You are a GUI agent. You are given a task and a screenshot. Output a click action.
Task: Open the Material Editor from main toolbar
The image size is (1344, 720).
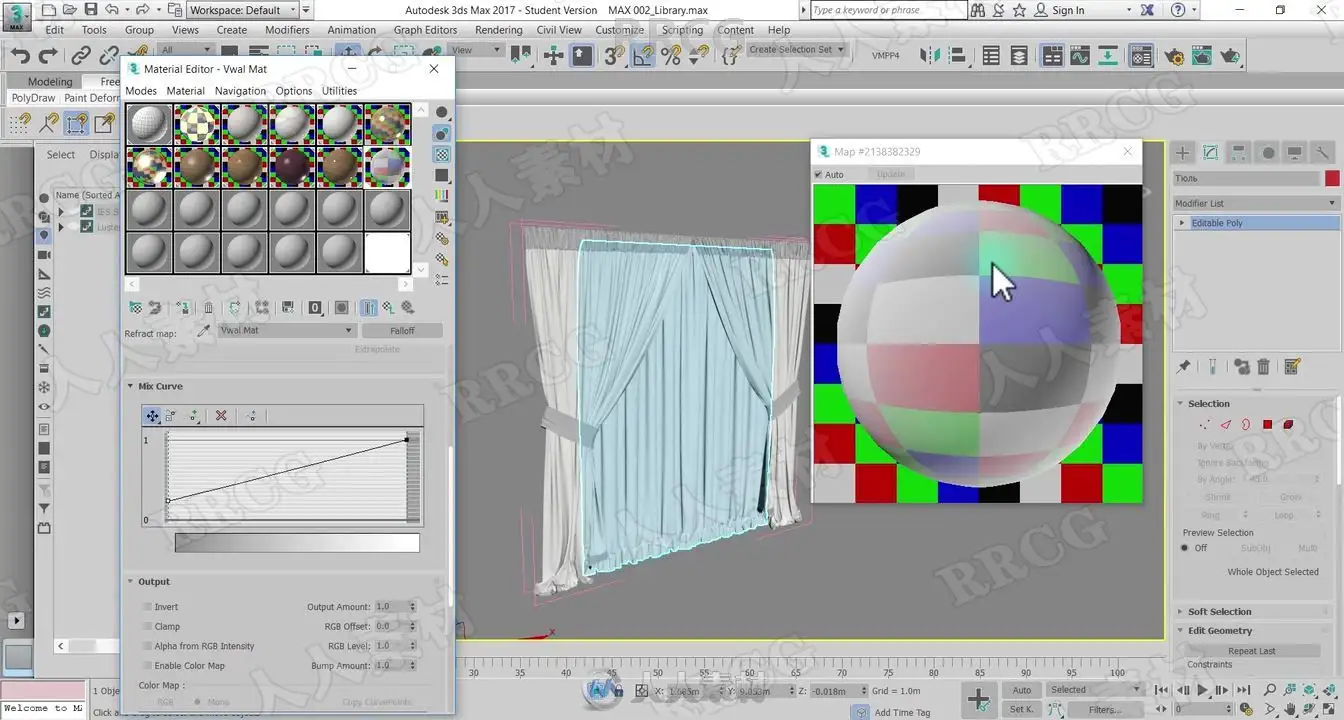pos(1142,56)
